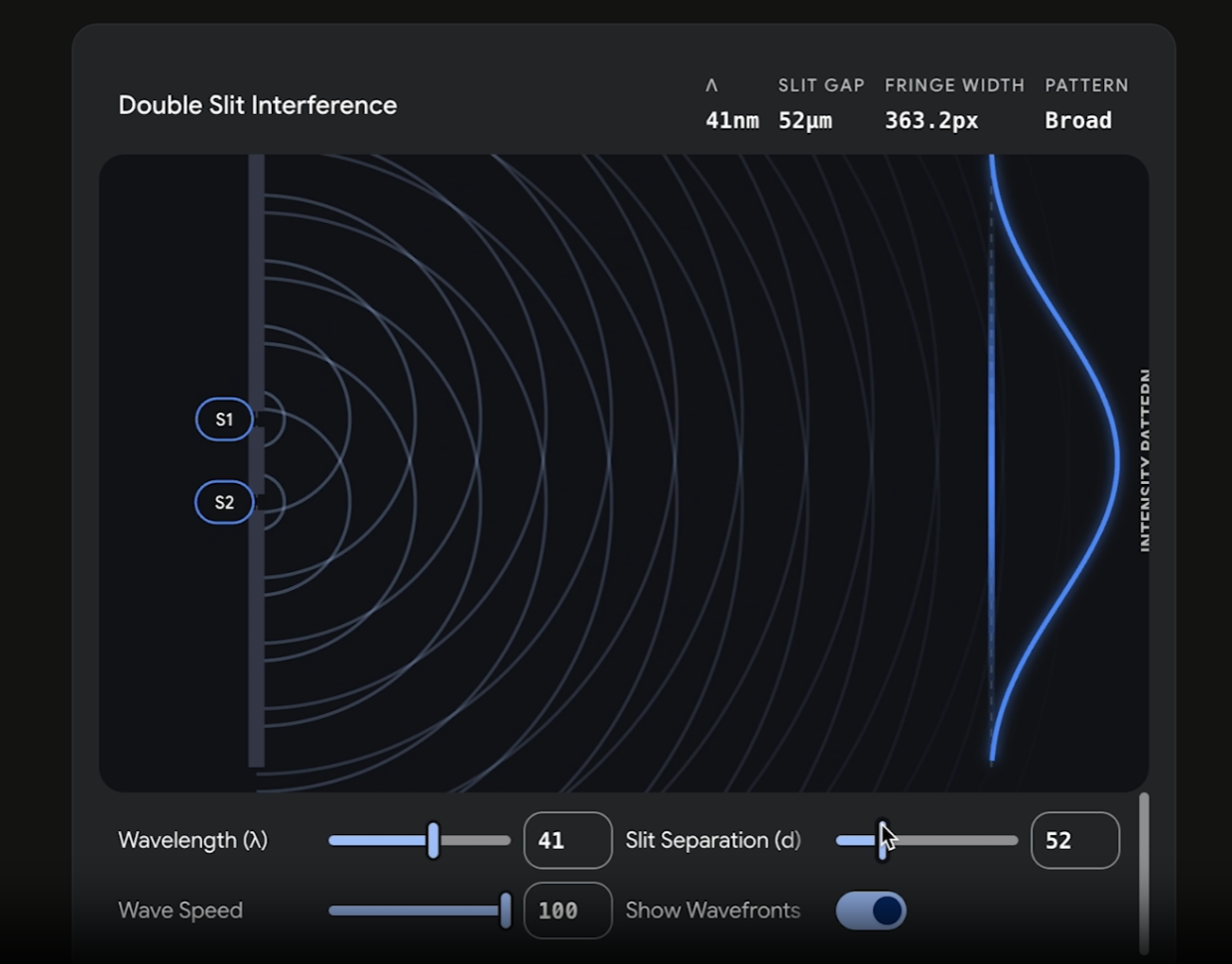Screen dimensions: 1232x964
Task: Click the Pattern readout showing Broad
Action: [x=1077, y=121]
